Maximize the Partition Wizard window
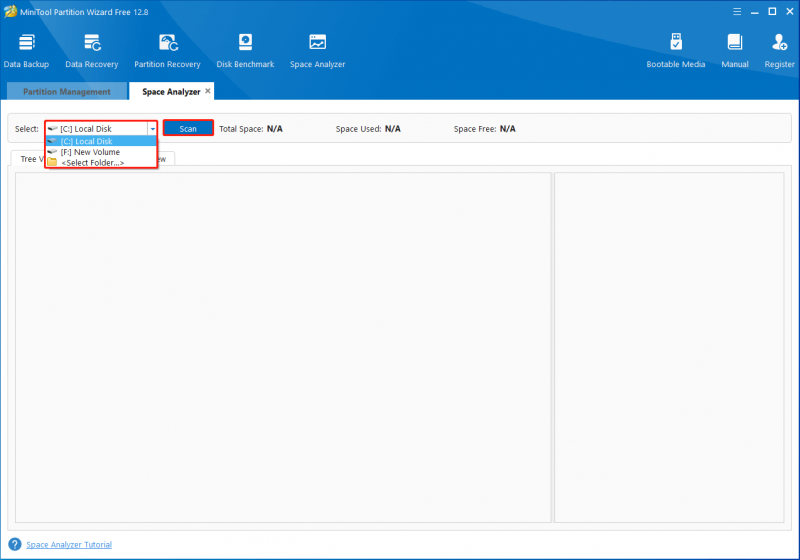Screen dimensions: 800x560 pyautogui.click(x=772, y=11)
